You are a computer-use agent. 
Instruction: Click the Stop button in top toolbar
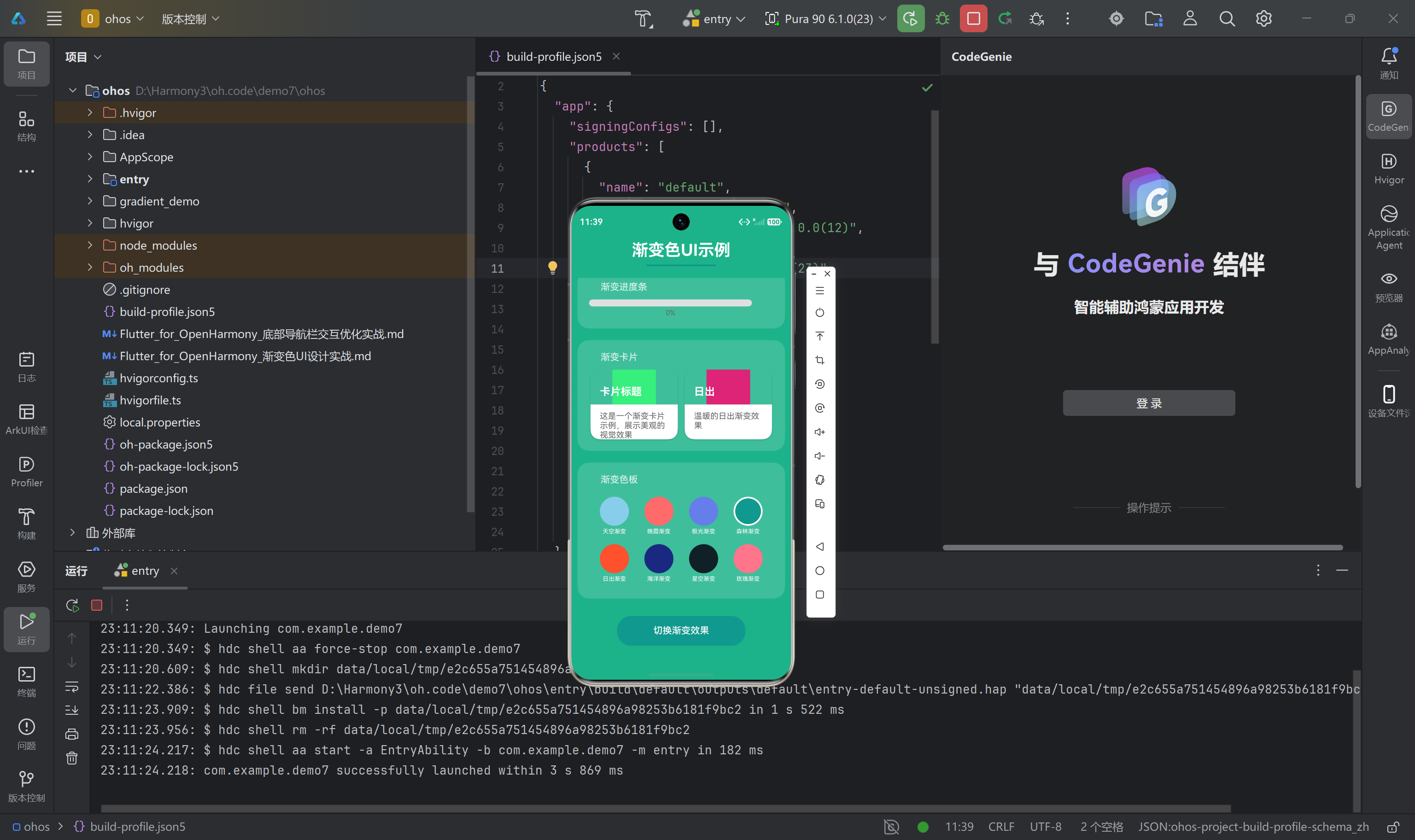click(x=973, y=19)
